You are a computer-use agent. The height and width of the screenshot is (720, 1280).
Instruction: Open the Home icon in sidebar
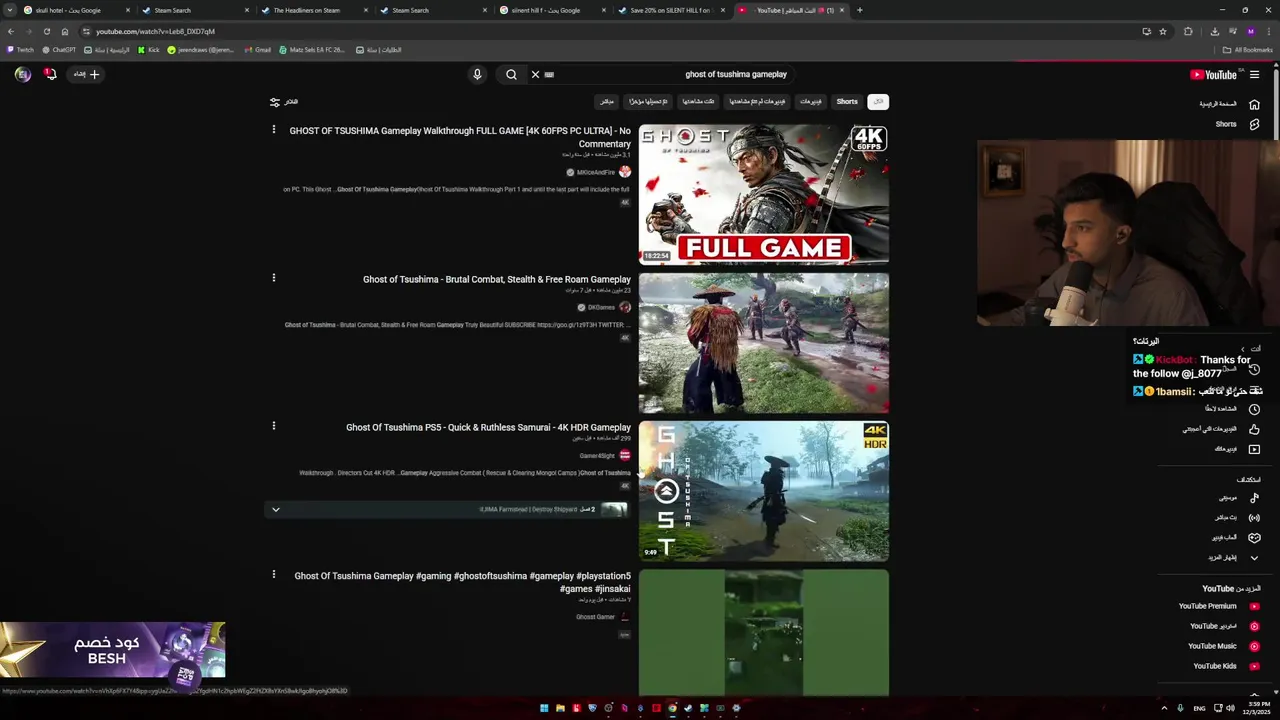click(x=1254, y=104)
